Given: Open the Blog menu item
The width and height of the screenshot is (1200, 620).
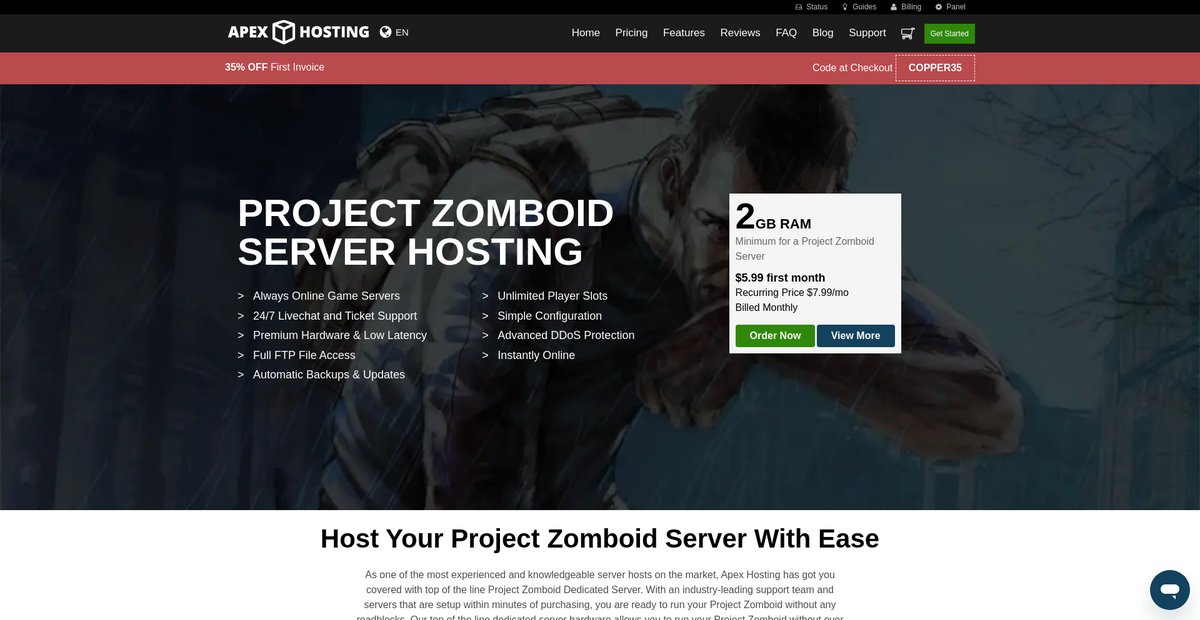Looking at the screenshot, I should (823, 33).
